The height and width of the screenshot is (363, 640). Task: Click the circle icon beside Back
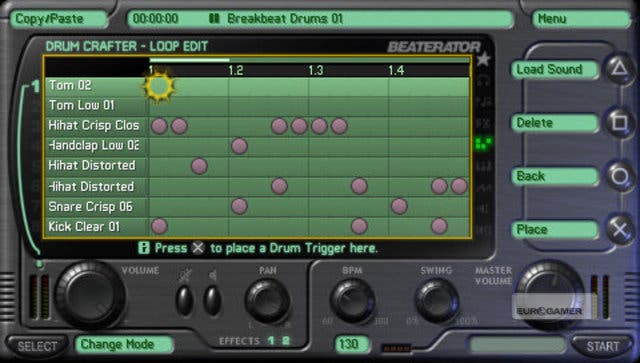pos(620,176)
